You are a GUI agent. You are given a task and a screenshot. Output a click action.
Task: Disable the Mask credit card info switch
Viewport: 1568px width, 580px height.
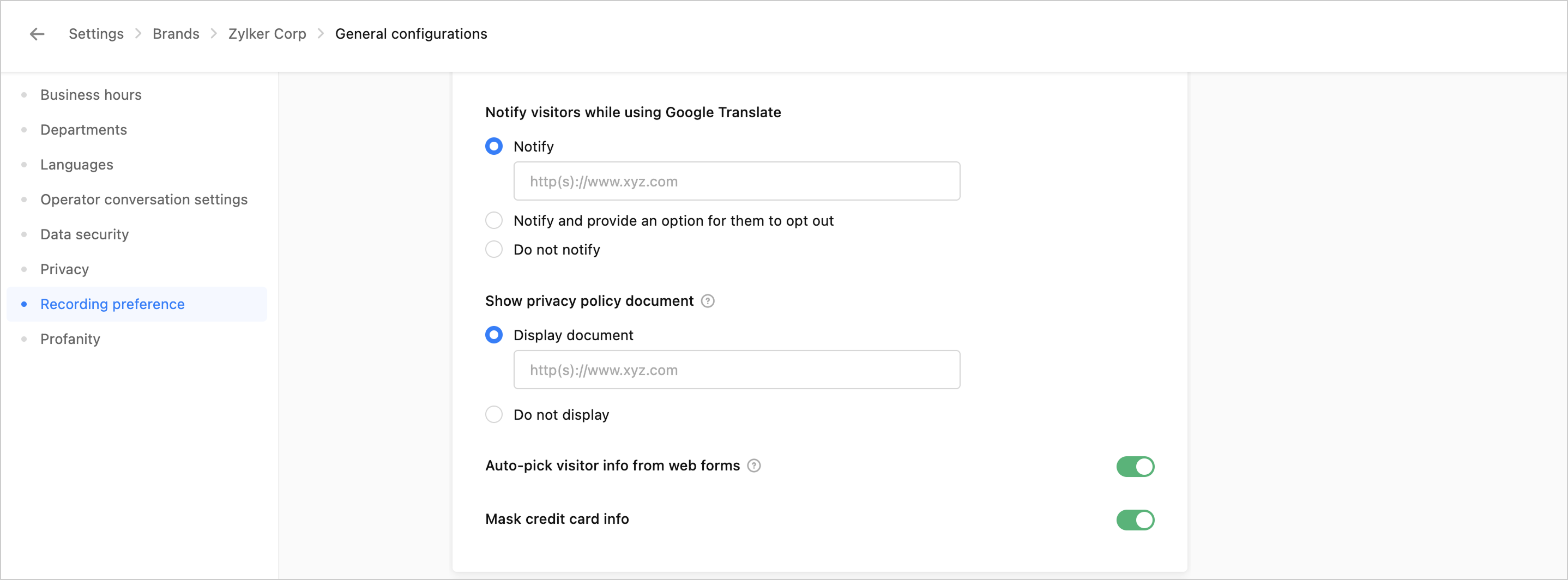point(1135,519)
